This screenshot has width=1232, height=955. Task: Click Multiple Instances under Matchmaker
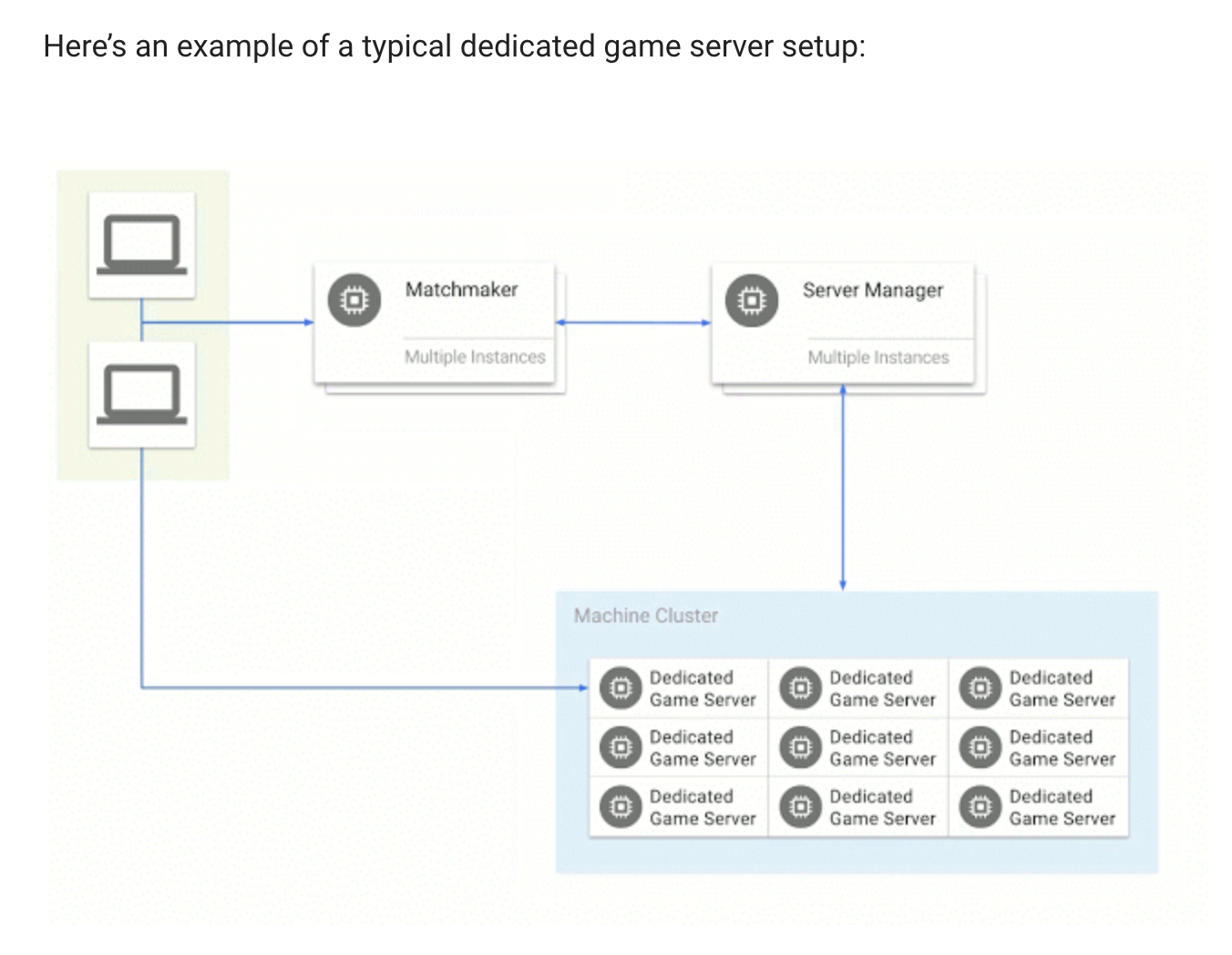tap(475, 357)
